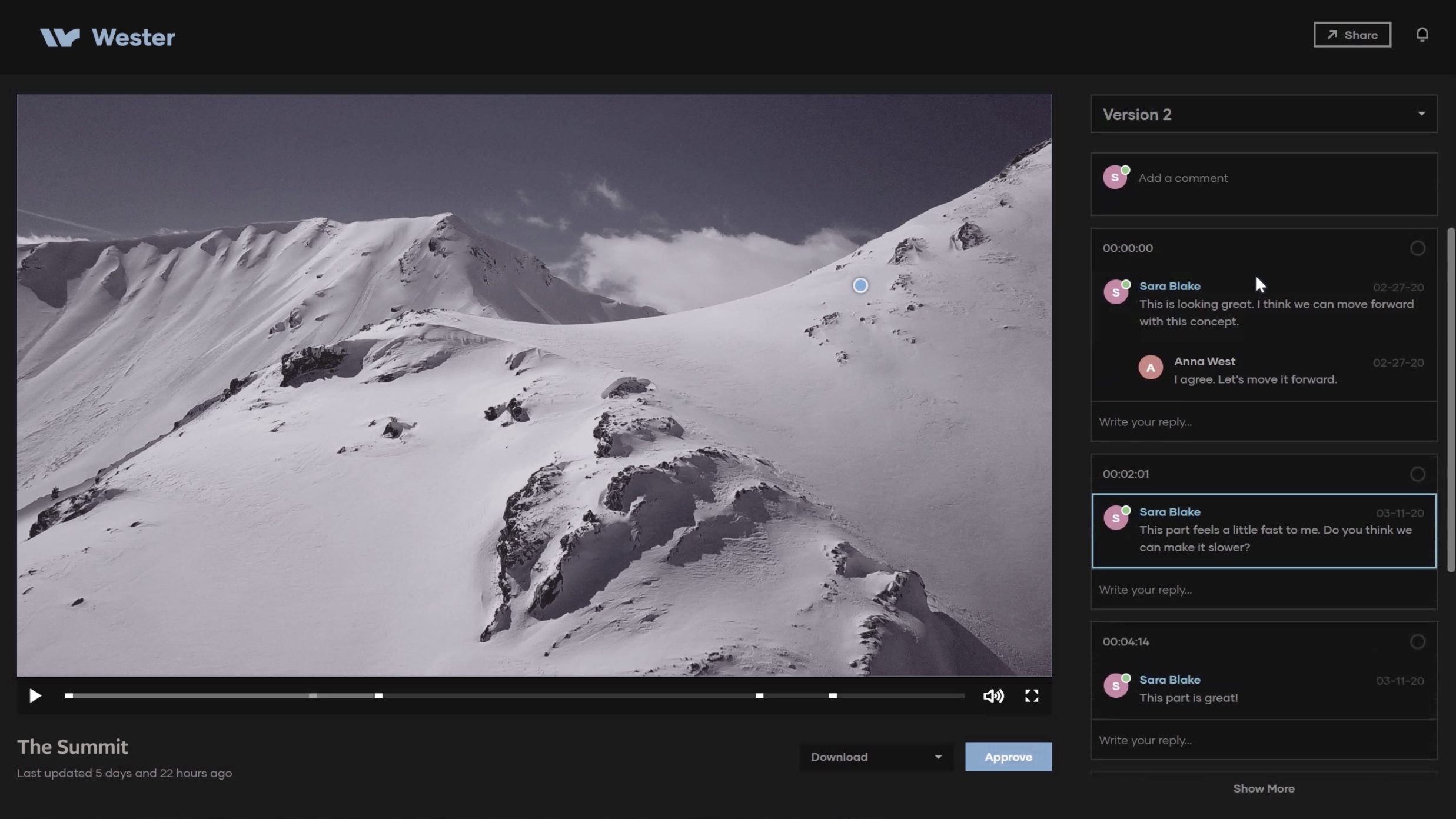Open the notifications bell

[1422, 35]
